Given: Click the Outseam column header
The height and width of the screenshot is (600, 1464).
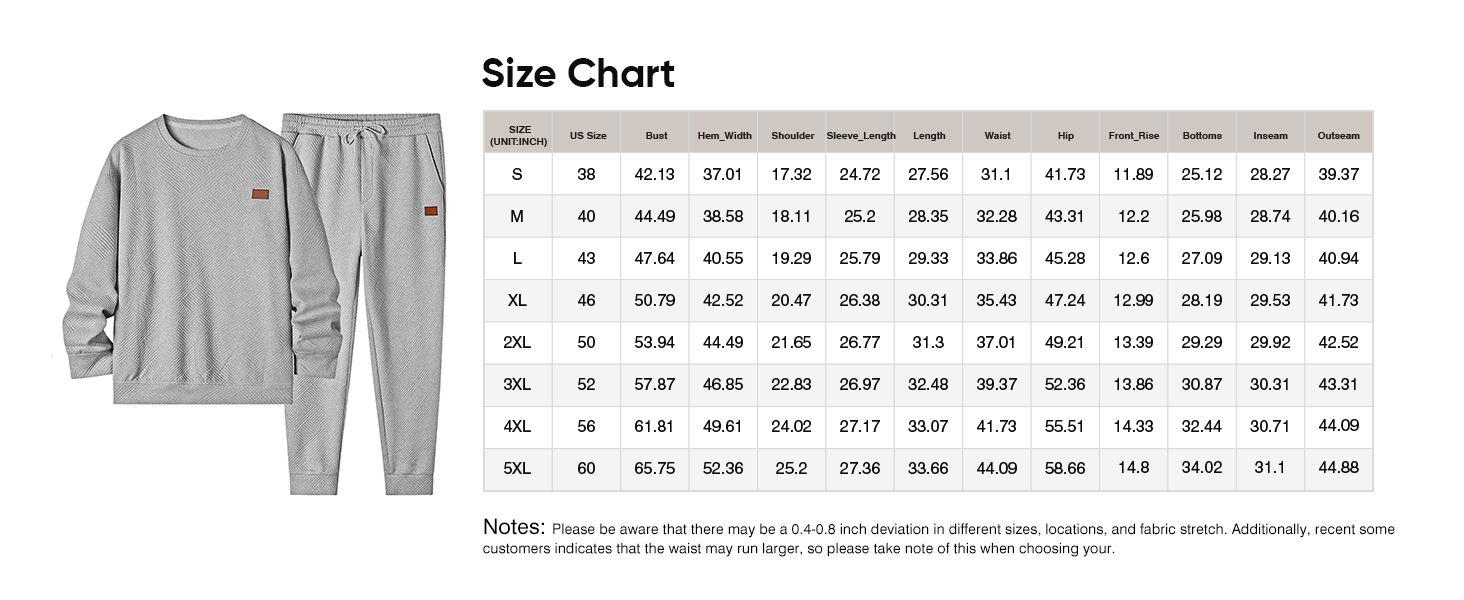Looking at the screenshot, I should pyautogui.click(x=1338, y=135).
